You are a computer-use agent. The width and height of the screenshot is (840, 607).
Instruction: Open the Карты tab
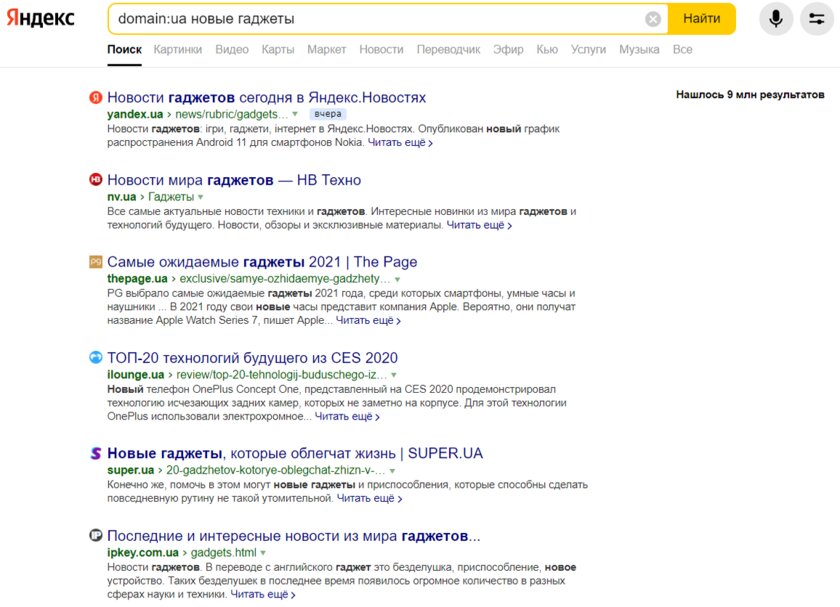coord(278,49)
